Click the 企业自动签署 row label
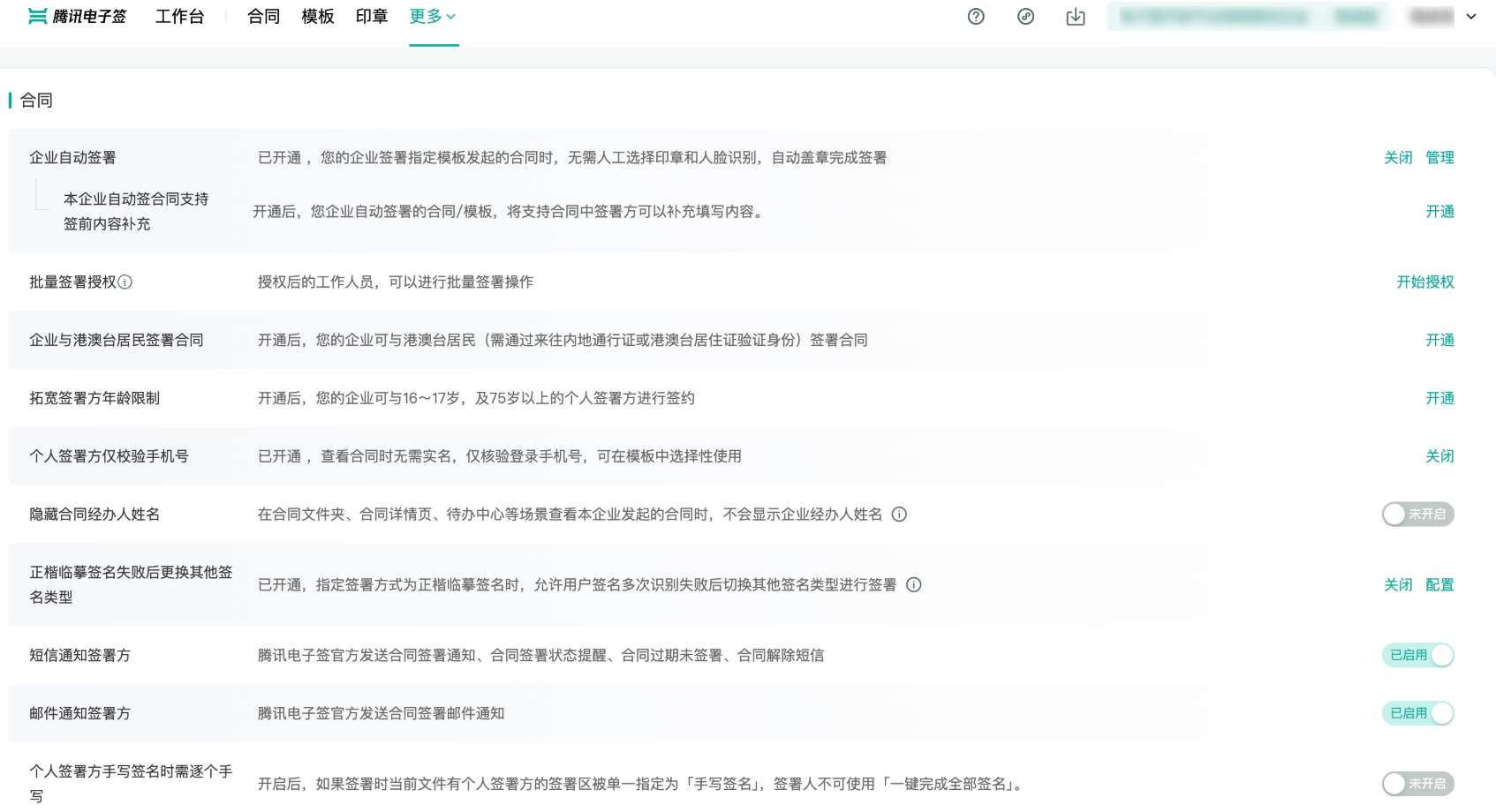The width and height of the screenshot is (1496, 812). point(72,158)
